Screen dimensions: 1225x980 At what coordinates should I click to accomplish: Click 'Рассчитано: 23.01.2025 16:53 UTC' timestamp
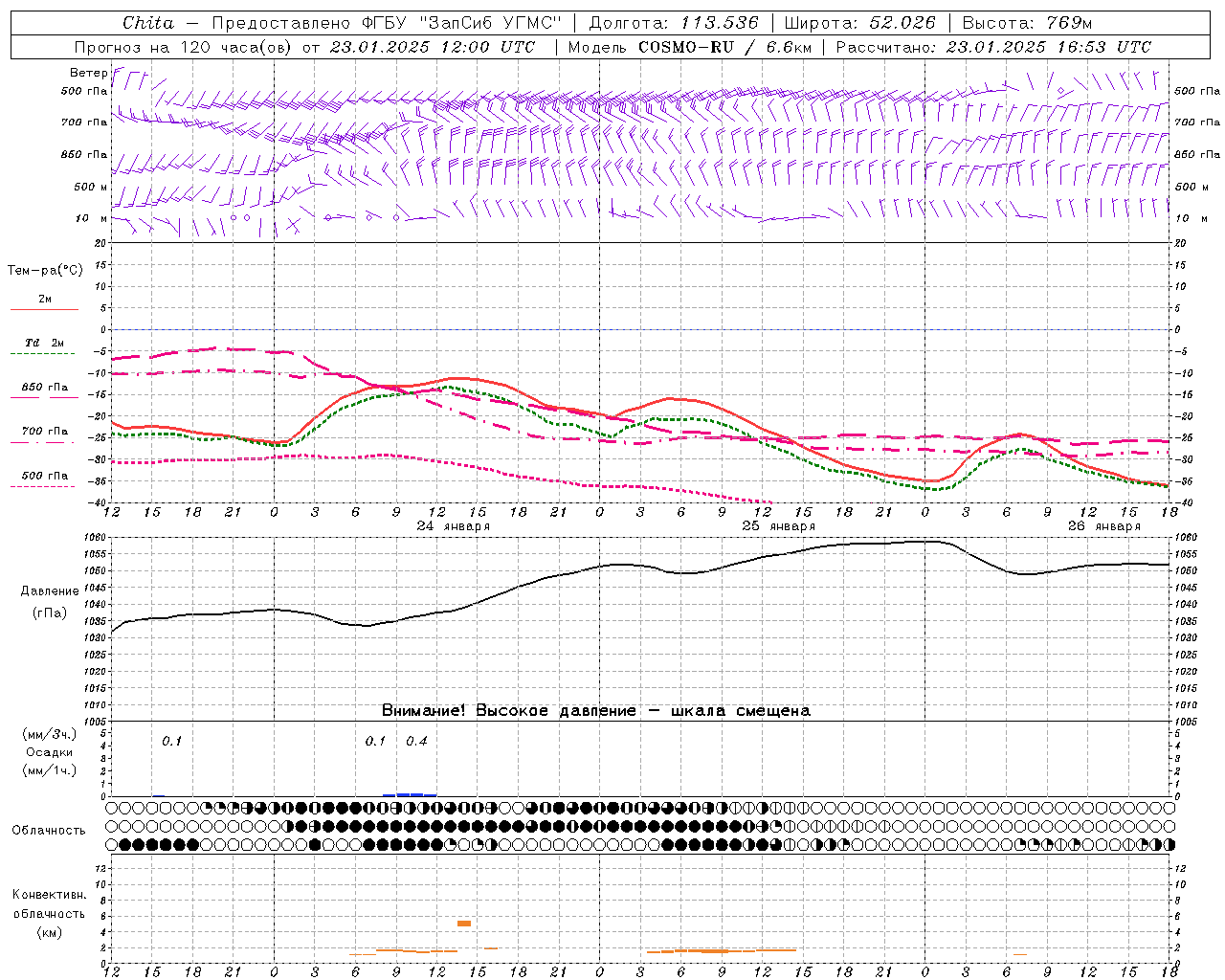pyautogui.click(x=993, y=47)
